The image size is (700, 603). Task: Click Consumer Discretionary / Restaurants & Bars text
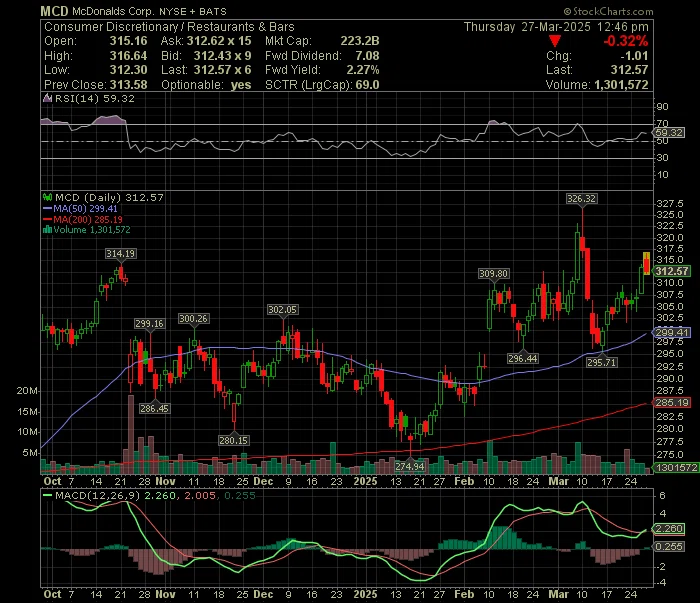click(x=169, y=27)
